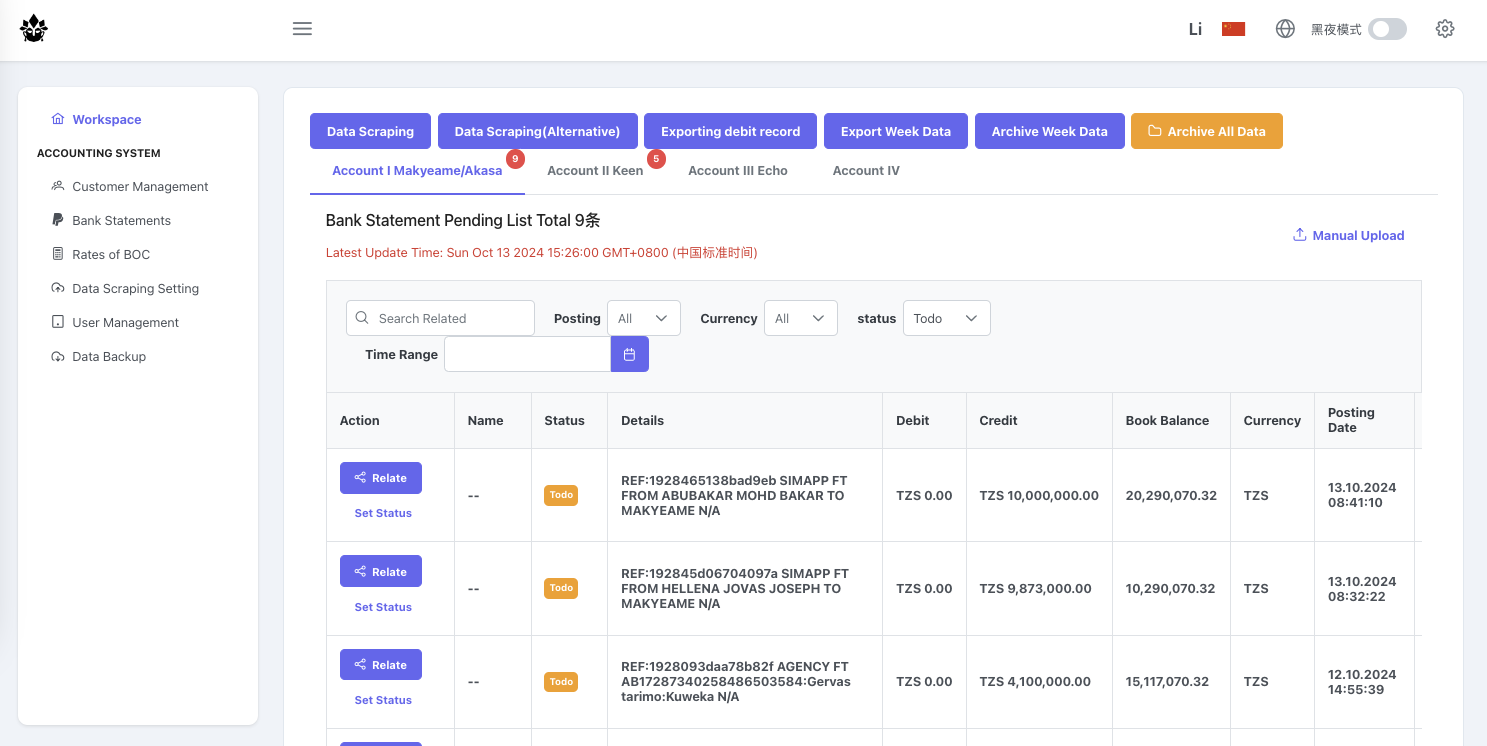Click the User Management icon
1487x746 pixels.
pos(58,322)
